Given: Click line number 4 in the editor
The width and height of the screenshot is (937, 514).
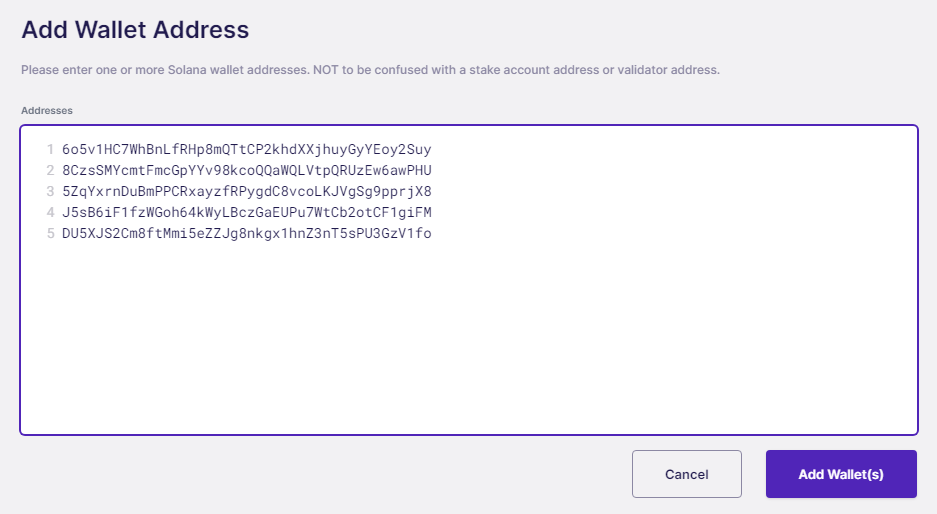Looking at the screenshot, I should pos(50,212).
